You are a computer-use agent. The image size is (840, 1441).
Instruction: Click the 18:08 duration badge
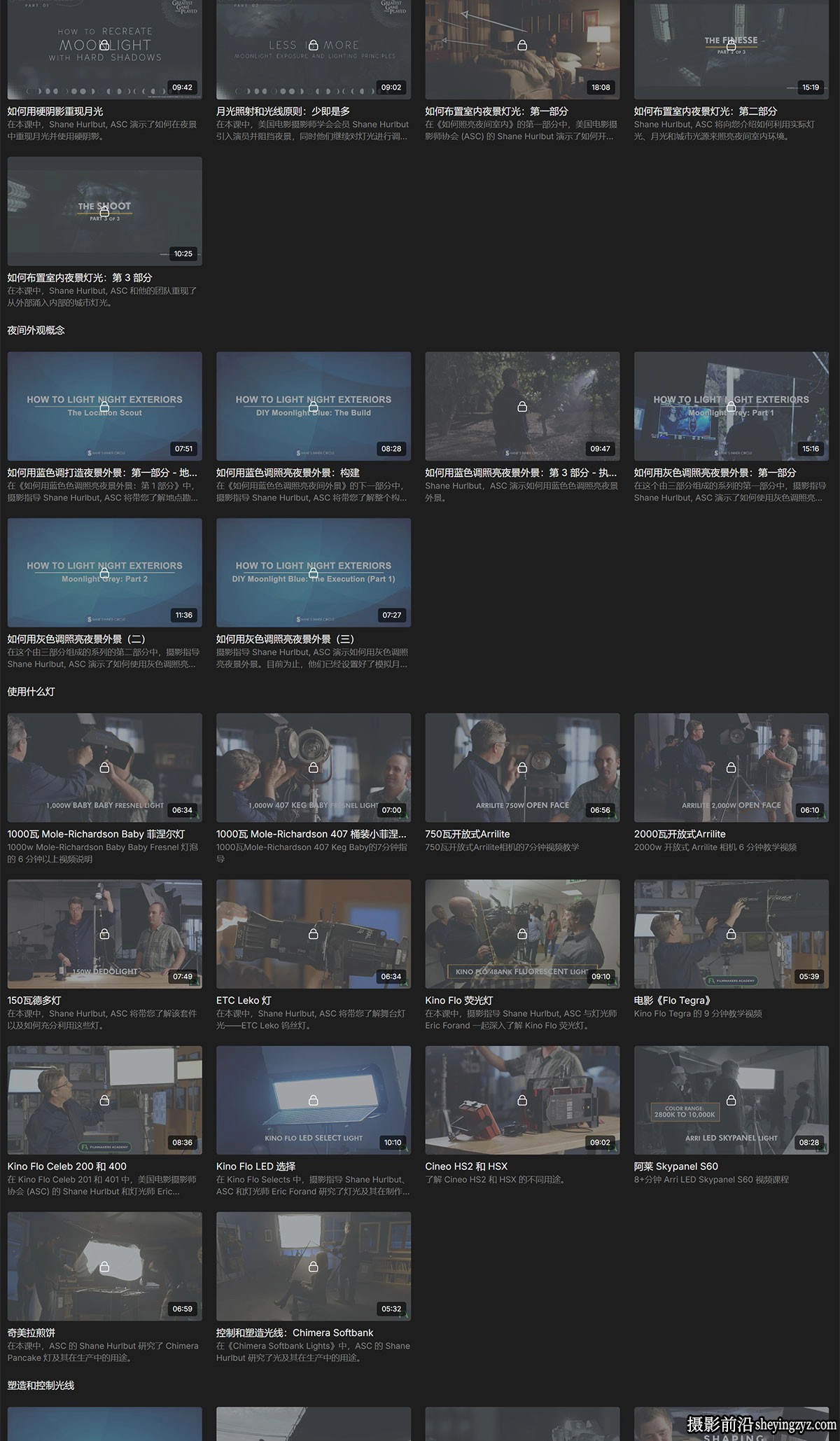(601, 88)
